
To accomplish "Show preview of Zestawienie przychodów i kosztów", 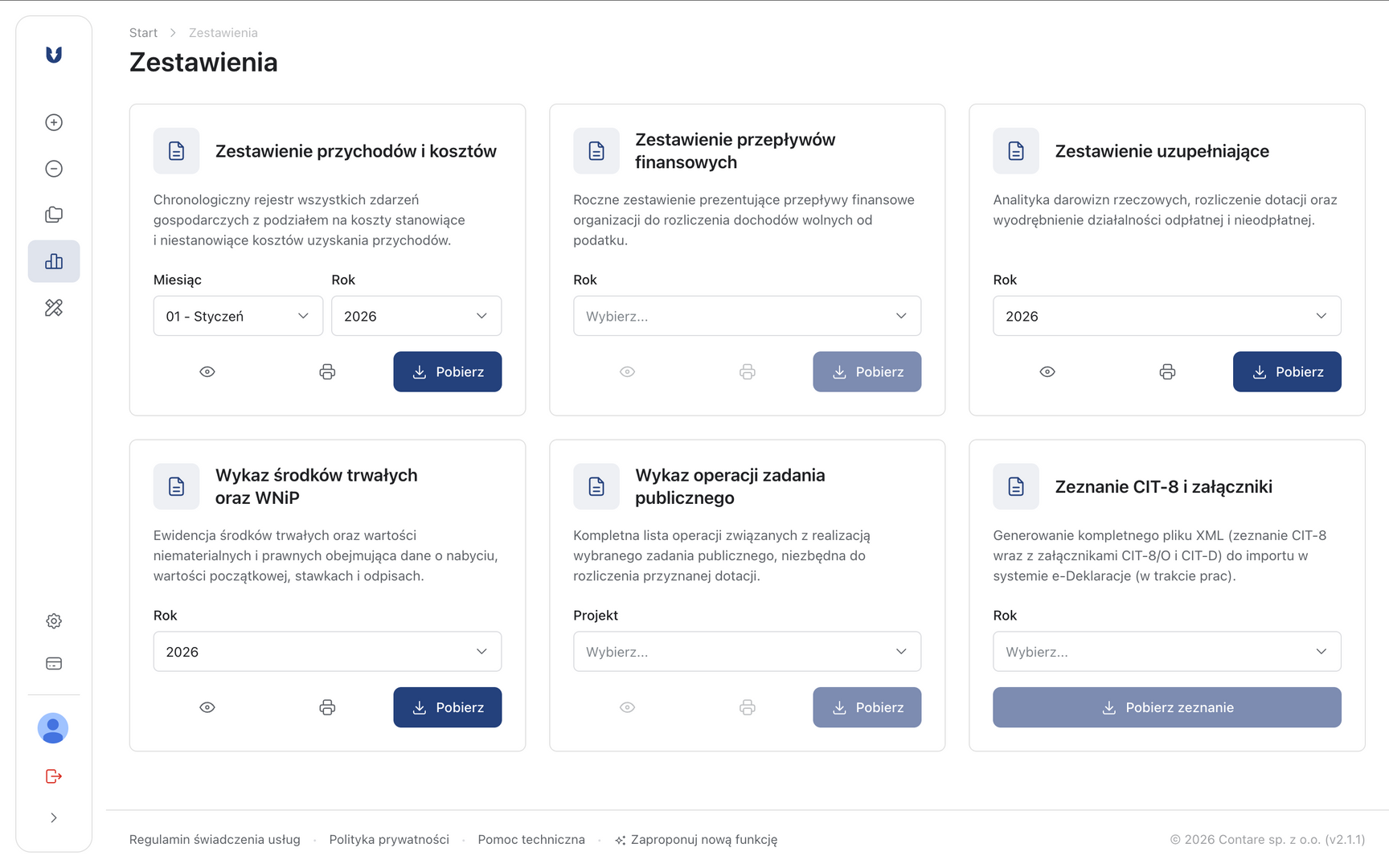I will click(207, 371).
